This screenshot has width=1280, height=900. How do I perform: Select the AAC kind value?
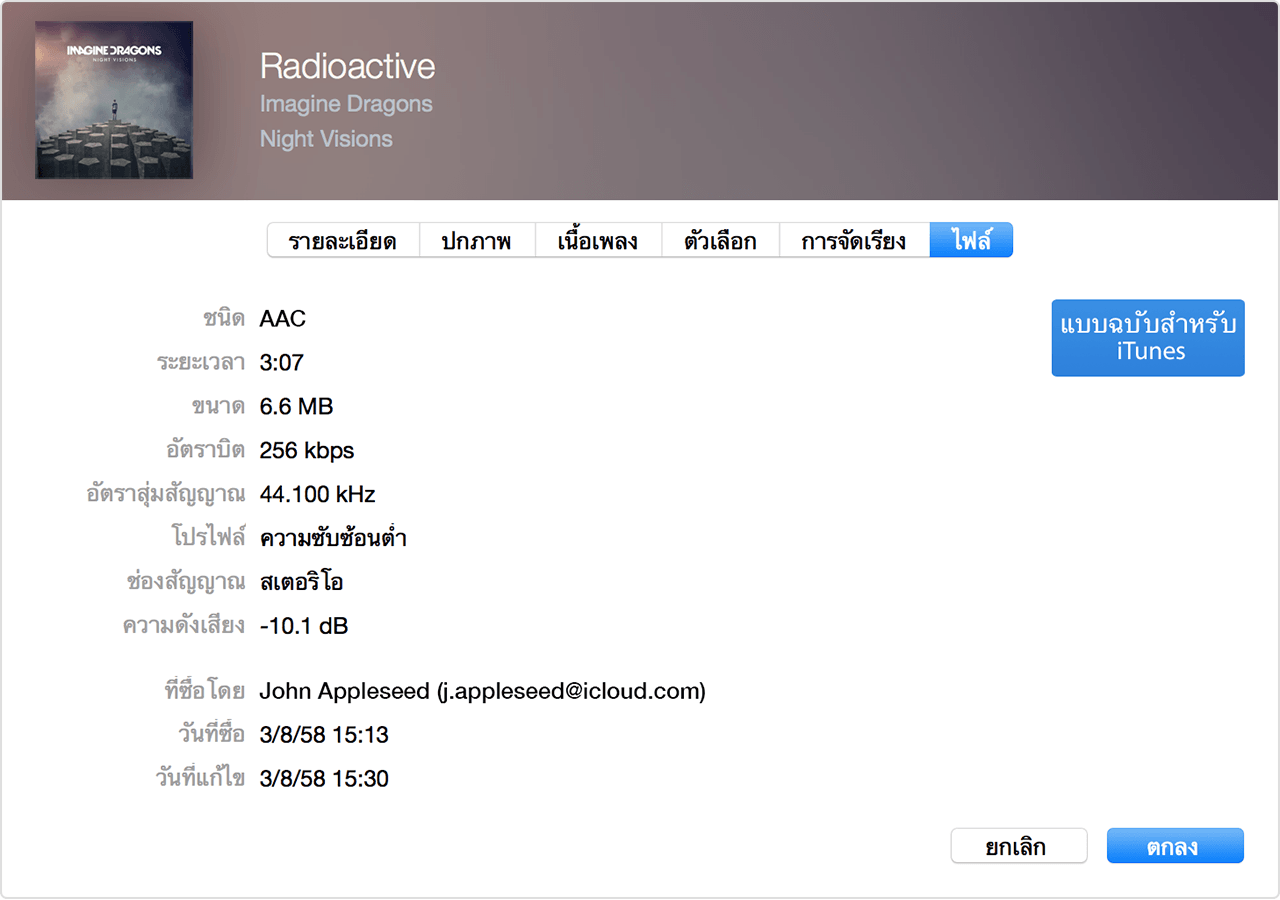(282, 319)
